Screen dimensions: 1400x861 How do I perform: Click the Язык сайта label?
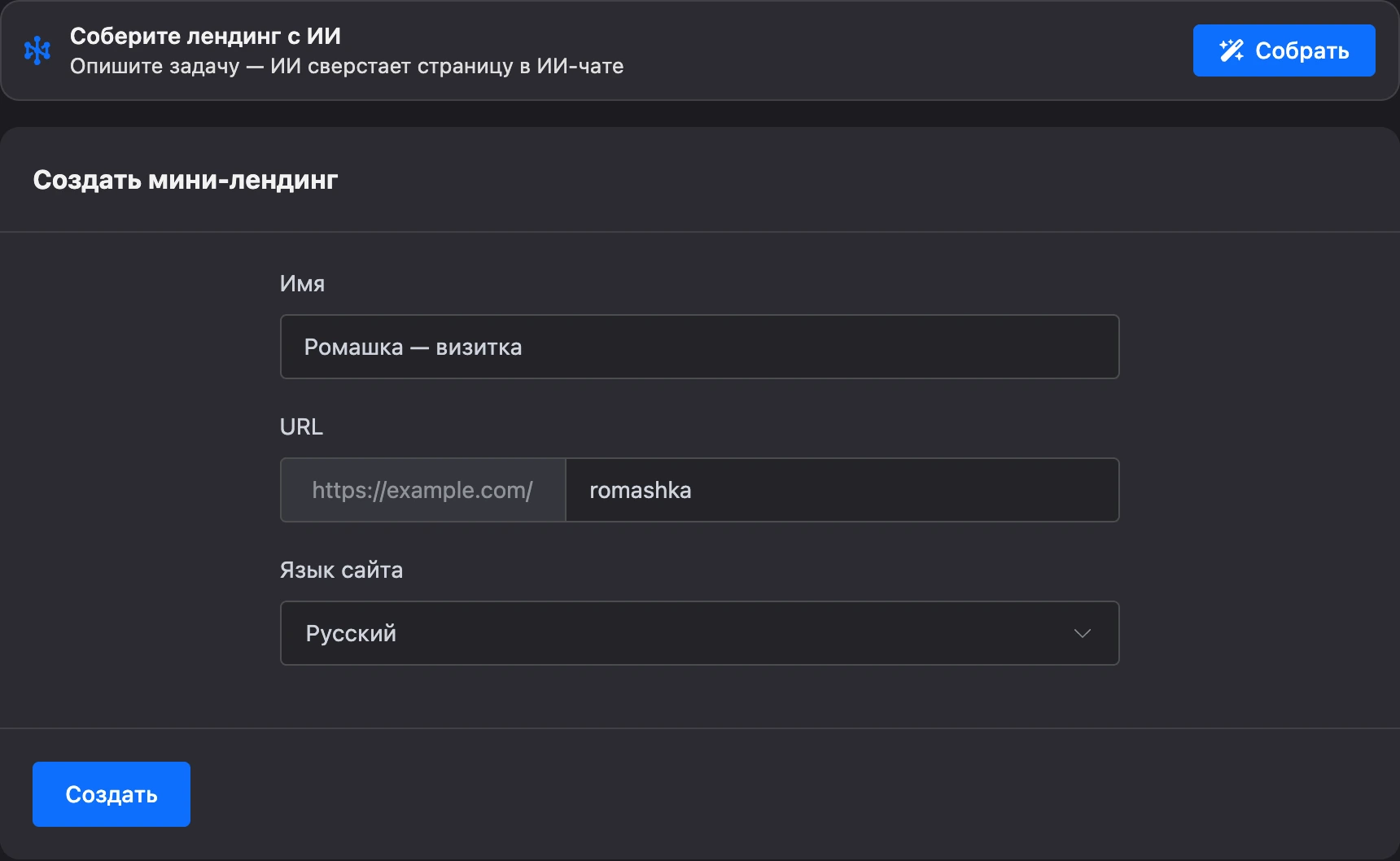pos(341,570)
